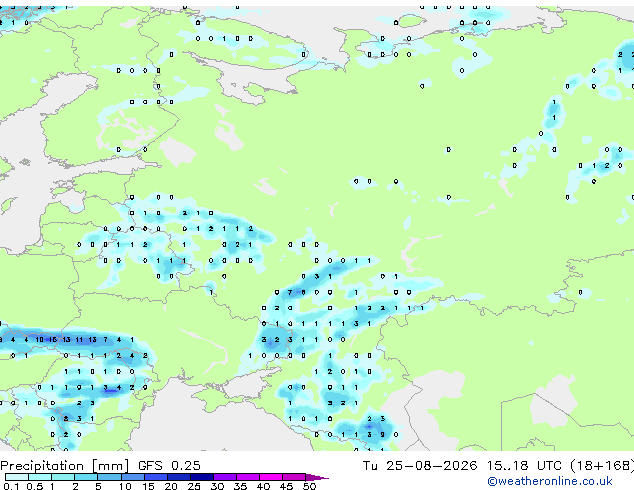Screen dimensions: 634x490
Task: Click the 30 to 35 purple legend swatch
Action: click(x=225, y=477)
